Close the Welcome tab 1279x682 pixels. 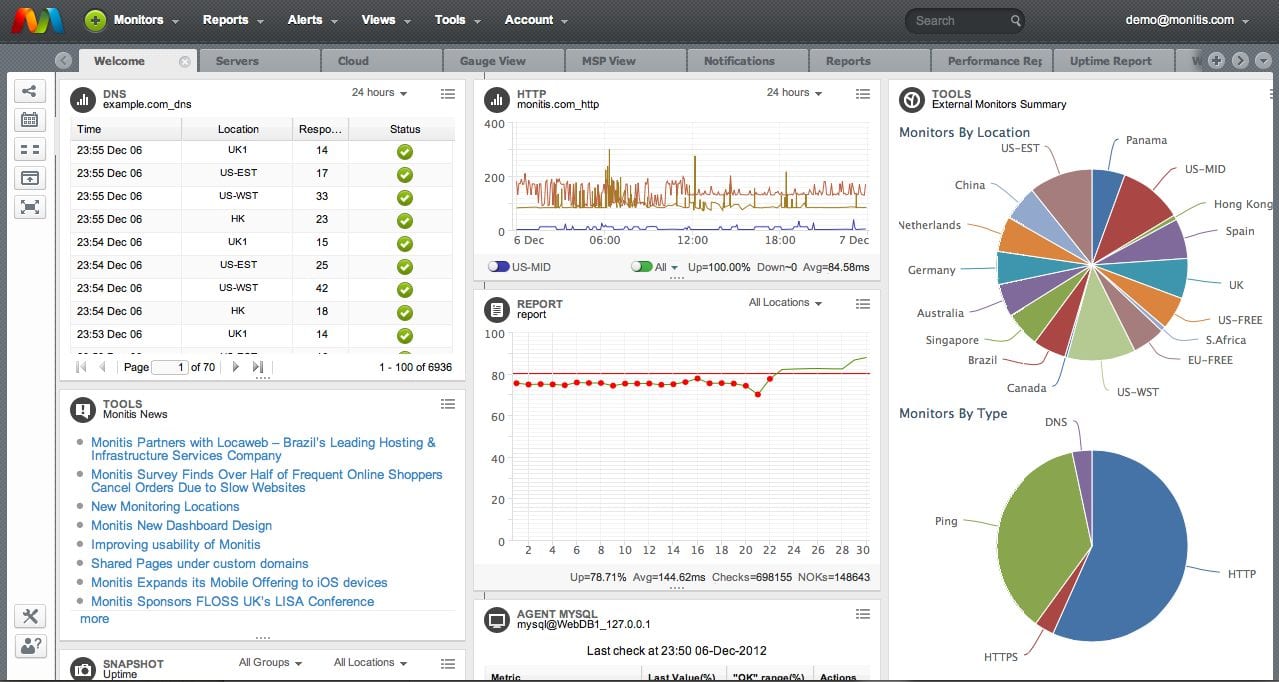coord(184,61)
